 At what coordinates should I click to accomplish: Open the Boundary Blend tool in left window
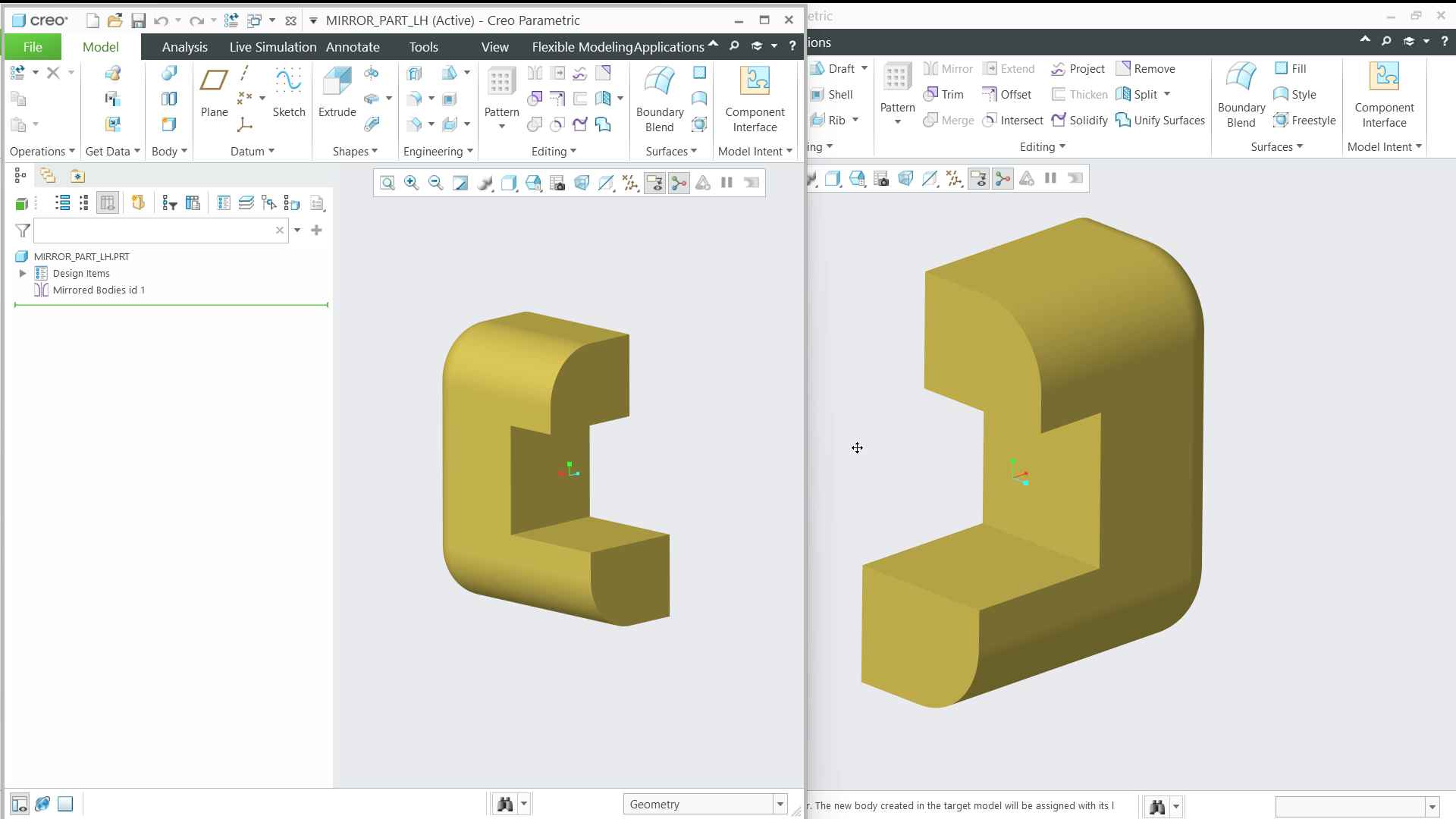[x=660, y=99]
